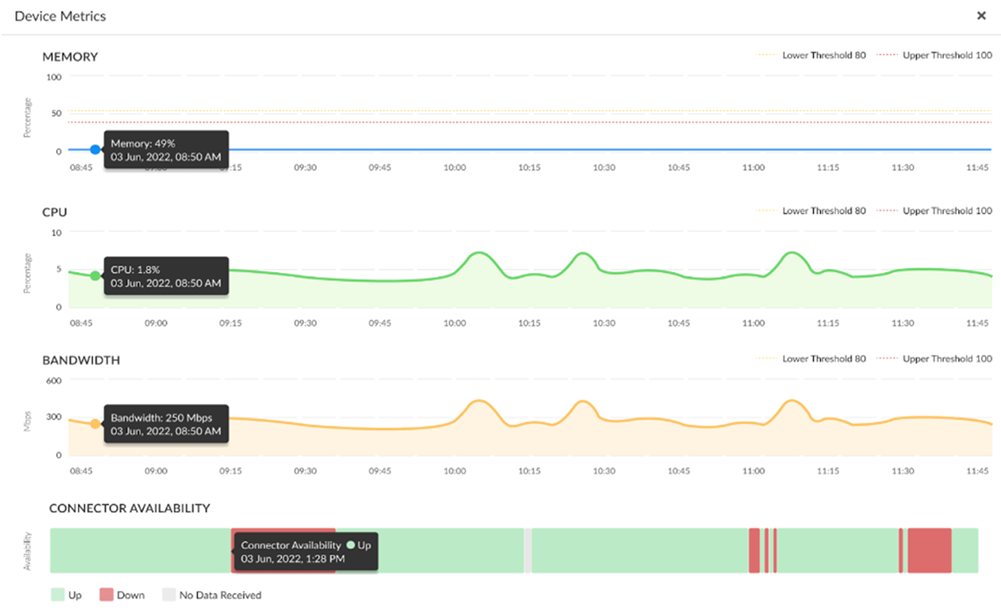
Task: Click the Memory 49% tooltip
Action: point(165,150)
